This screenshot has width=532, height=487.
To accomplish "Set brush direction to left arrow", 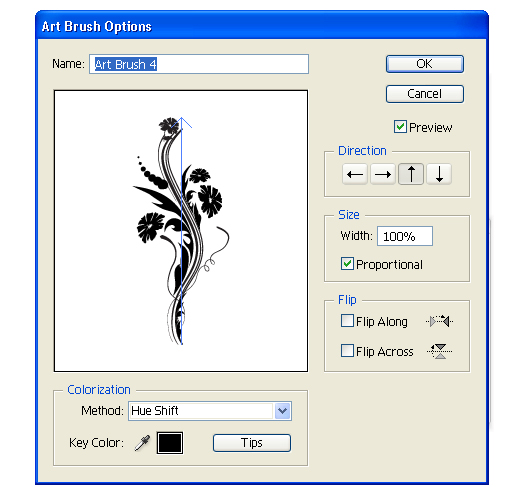I will [355, 174].
